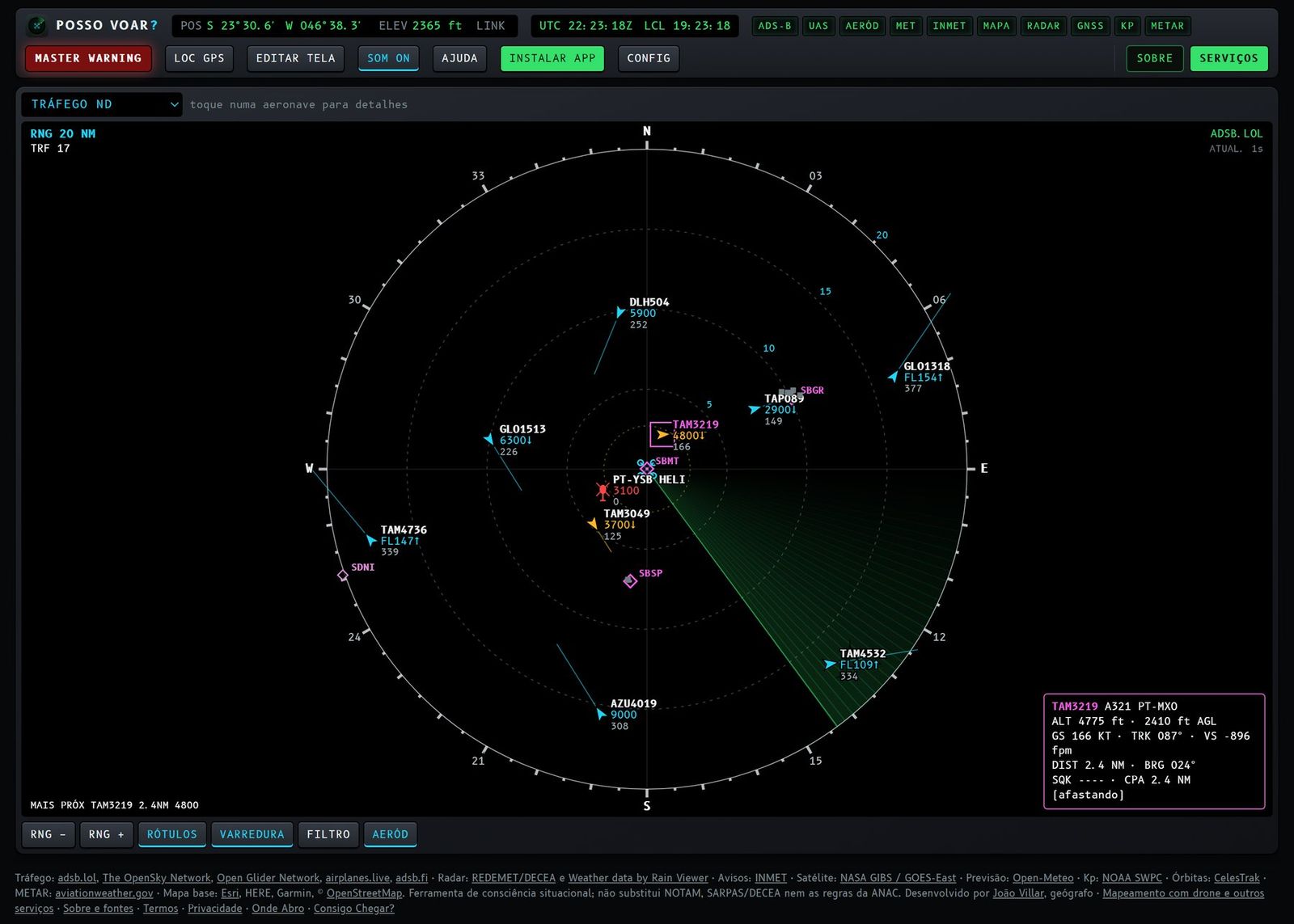The width and height of the screenshot is (1294, 924).
Task: Click the LOC GPS button
Action: coord(199,58)
